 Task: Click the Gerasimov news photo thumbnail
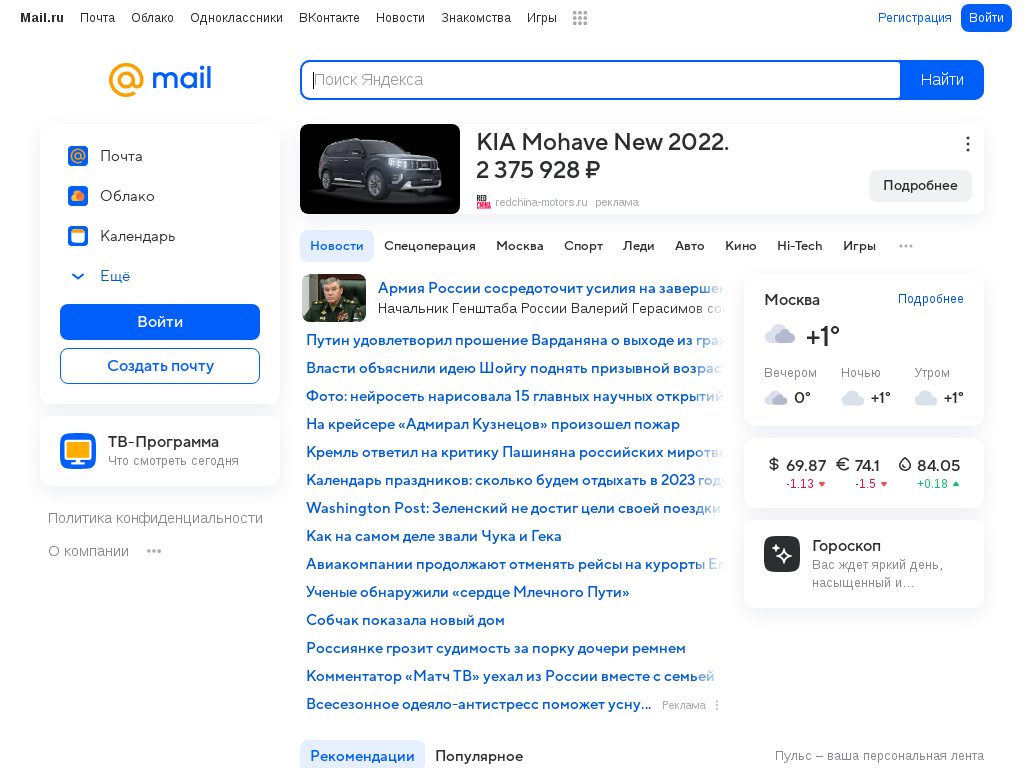point(334,298)
